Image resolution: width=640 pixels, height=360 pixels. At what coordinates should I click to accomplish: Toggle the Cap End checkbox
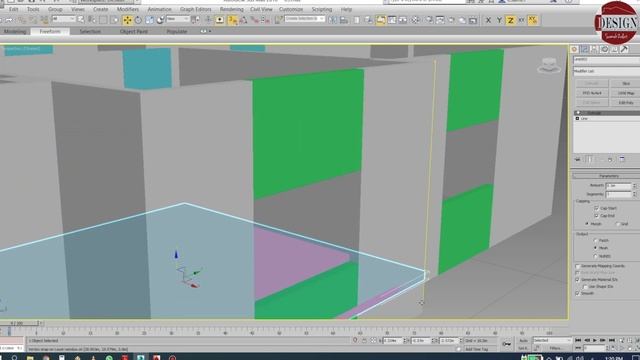coord(596,216)
